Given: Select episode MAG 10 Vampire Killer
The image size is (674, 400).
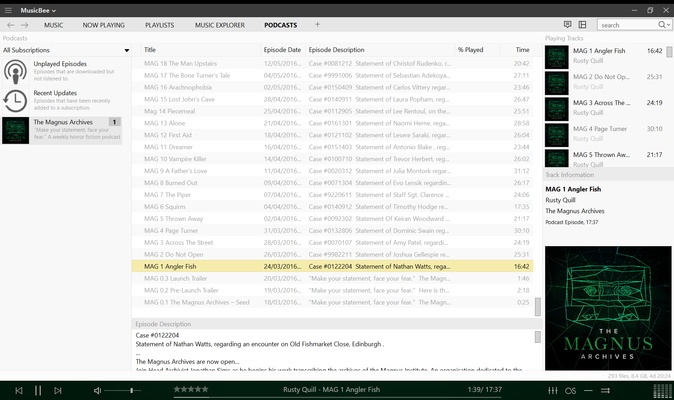Looking at the screenshot, I should [332, 159].
